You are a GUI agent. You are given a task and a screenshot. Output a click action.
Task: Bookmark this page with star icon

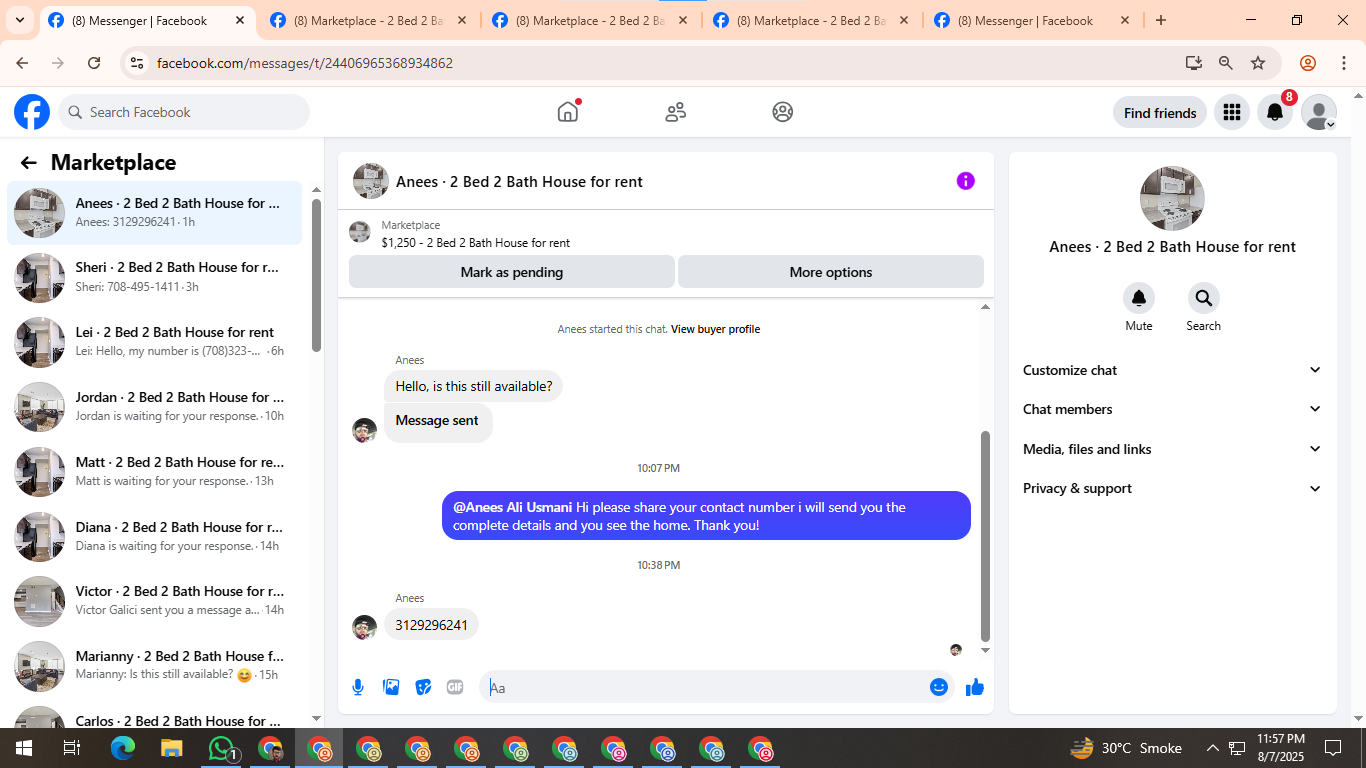[x=1258, y=63]
